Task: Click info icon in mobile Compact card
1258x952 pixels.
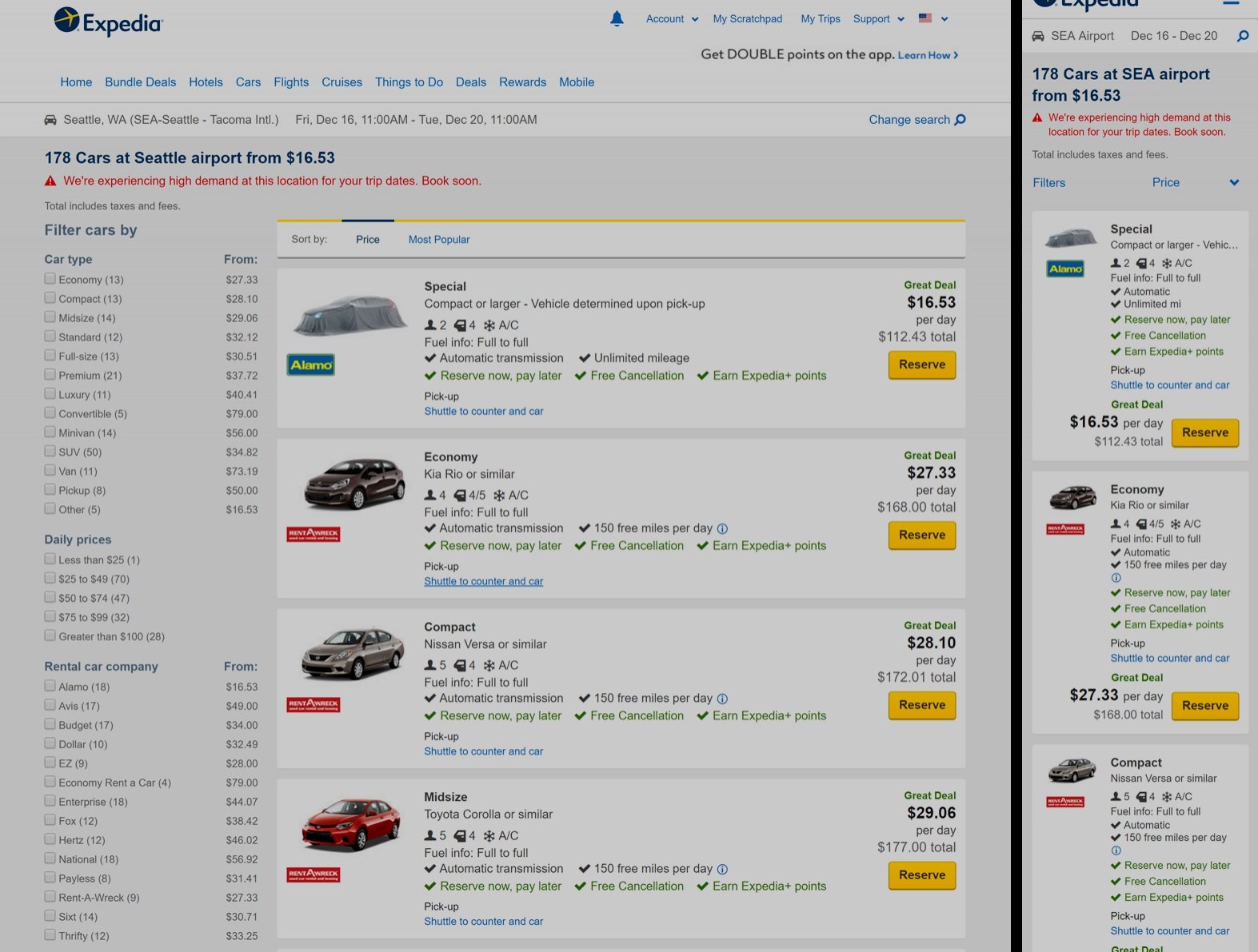Action: pyautogui.click(x=1116, y=850)
